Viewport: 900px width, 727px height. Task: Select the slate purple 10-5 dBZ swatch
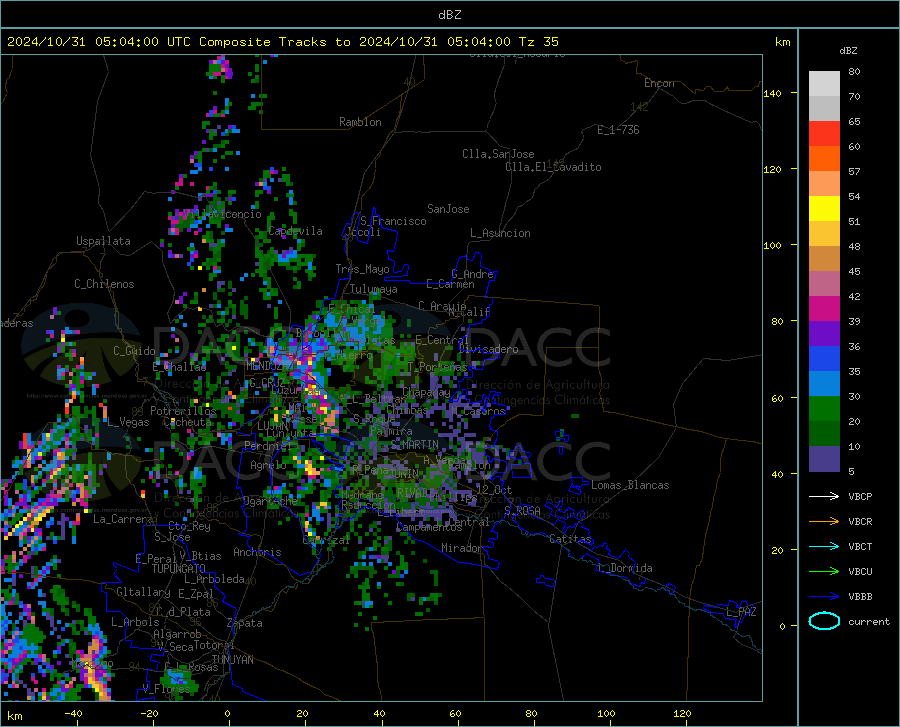click(824, 459)
